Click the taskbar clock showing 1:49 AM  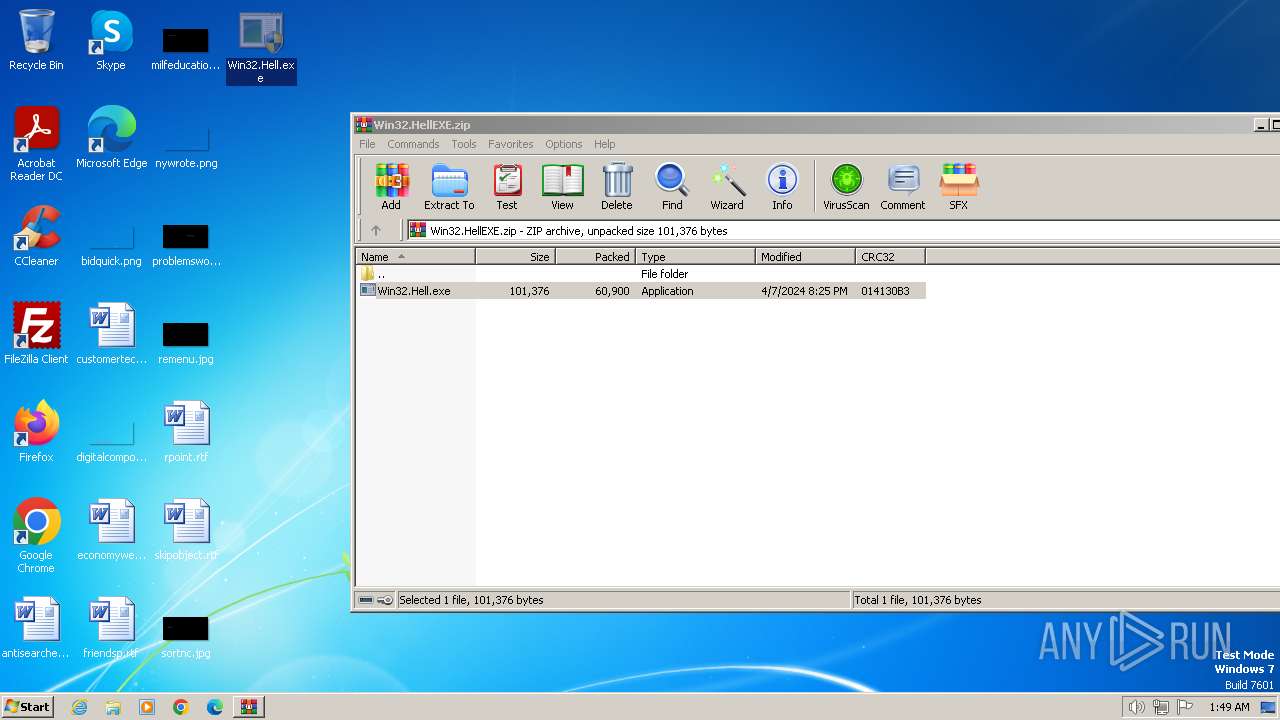pyautogui.click(x=1229, y=707)
